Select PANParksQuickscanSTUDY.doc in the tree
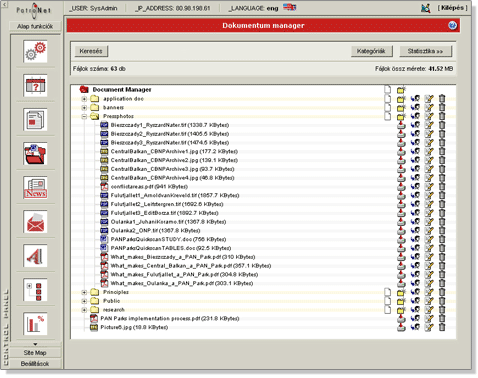This screenshot has width=478, height=378. tap(168, 239)
